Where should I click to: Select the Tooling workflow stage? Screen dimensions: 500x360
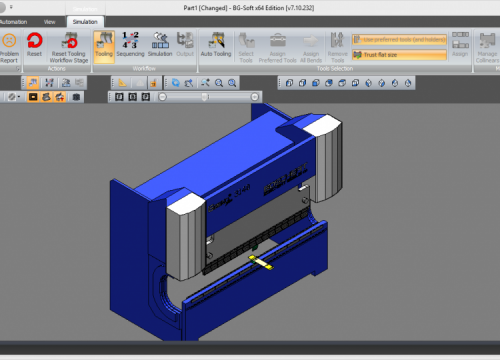pyautogui.click(x=104, y=46)
